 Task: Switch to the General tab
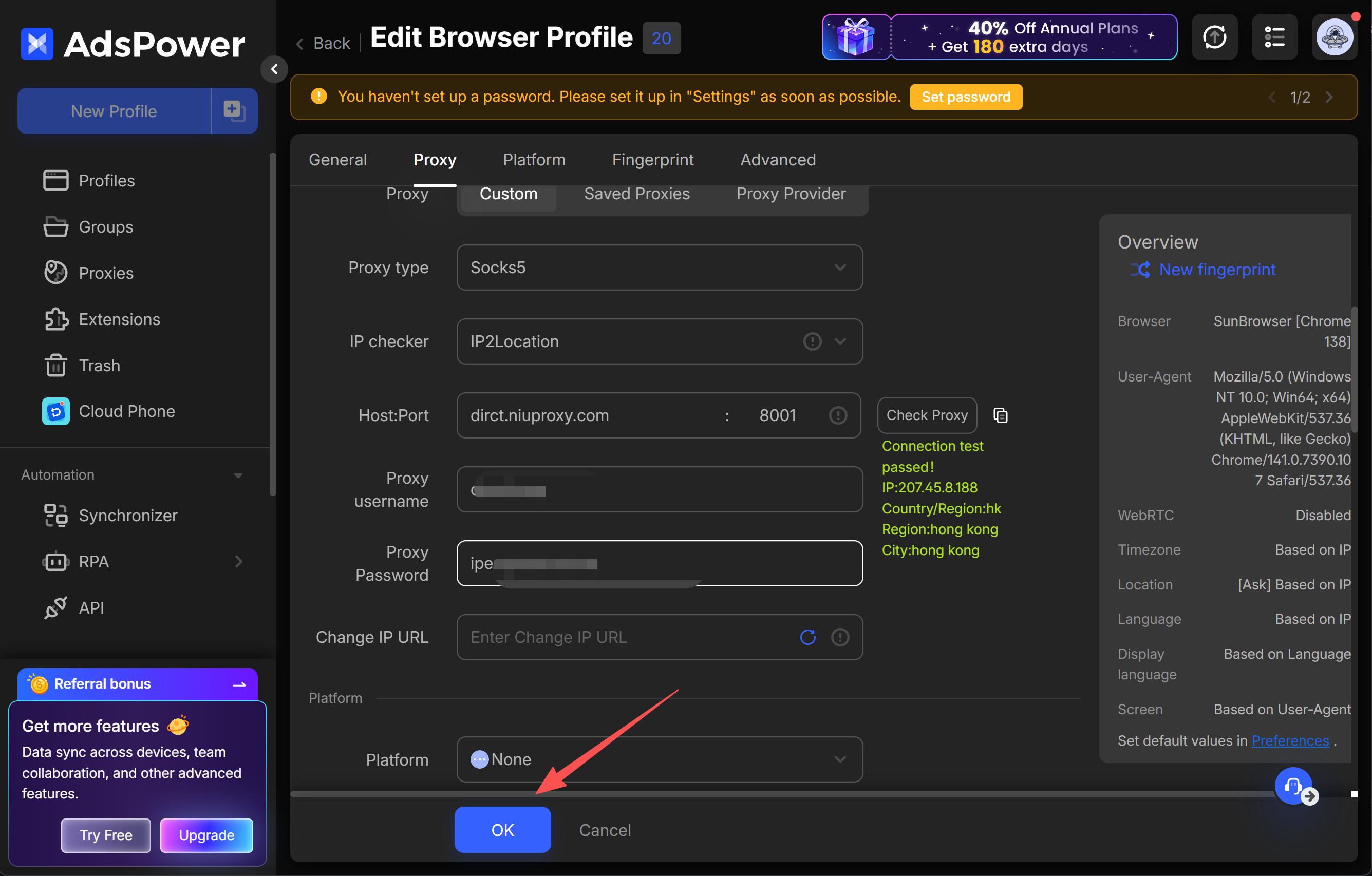(x=338, y=160)
